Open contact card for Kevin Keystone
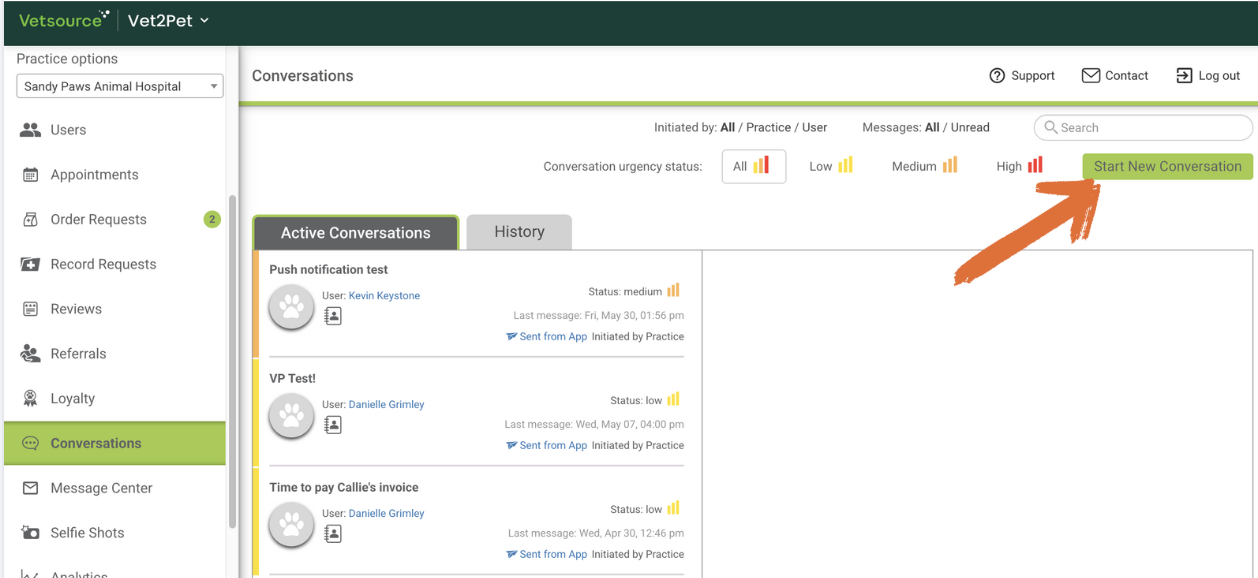This screenshot has width=1258, height=578. click(333, 316)
